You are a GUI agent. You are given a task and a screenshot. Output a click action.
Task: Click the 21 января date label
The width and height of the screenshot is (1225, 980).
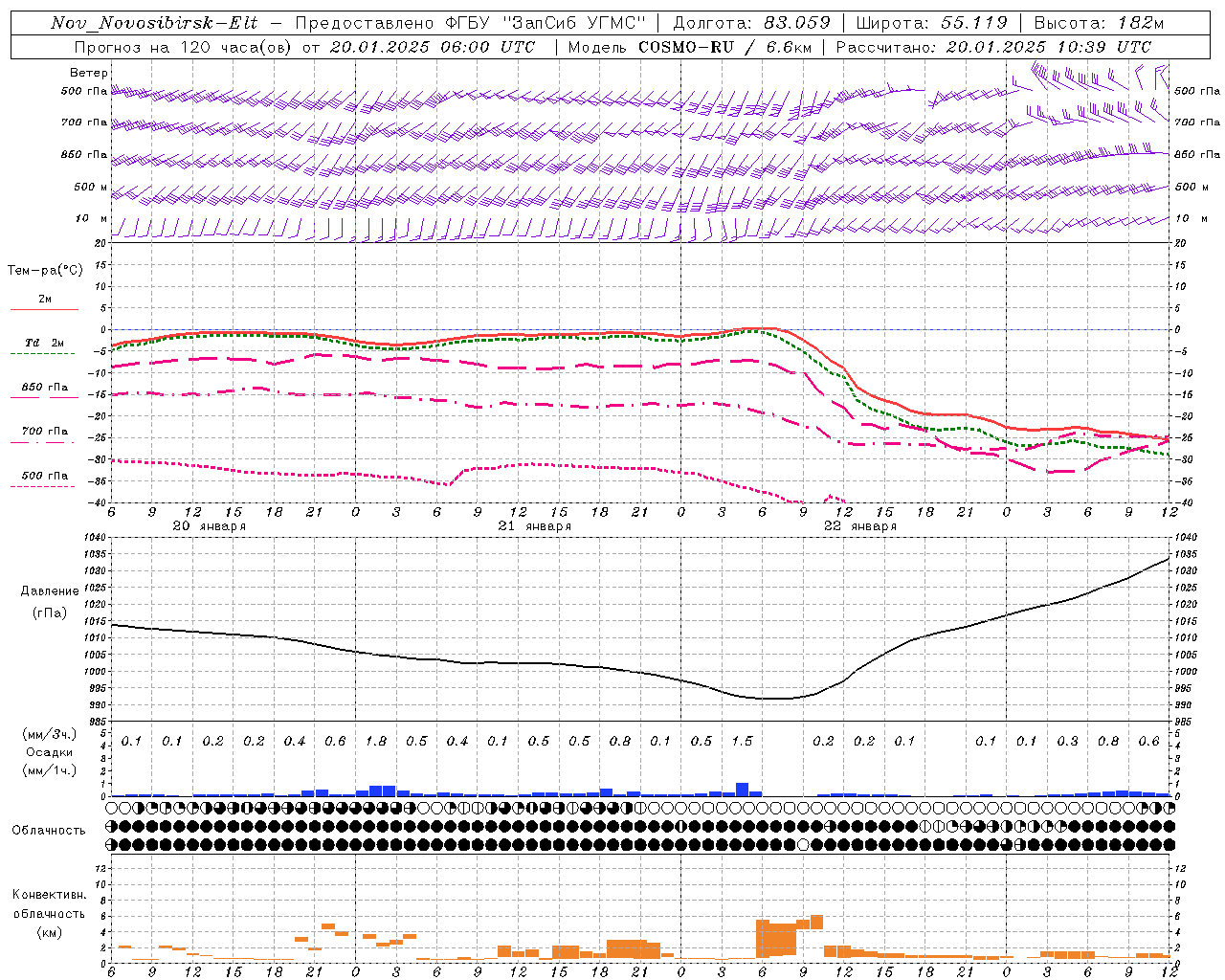534,526
